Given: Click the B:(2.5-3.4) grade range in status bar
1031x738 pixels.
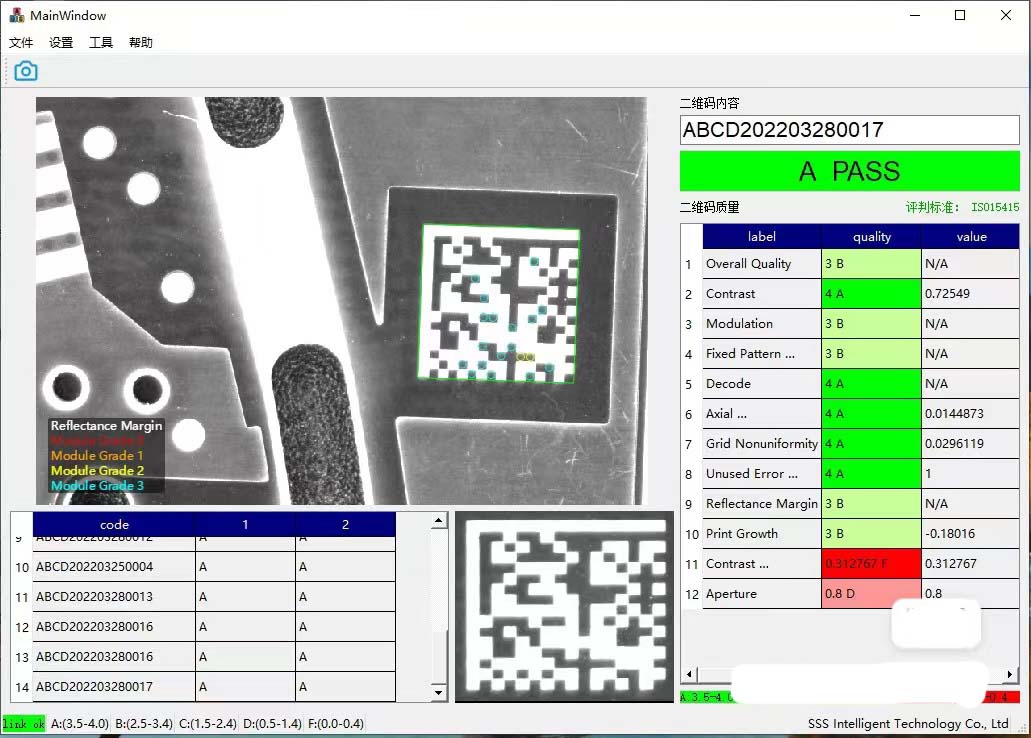Looking at the screenshot, I should pos(144,724).
